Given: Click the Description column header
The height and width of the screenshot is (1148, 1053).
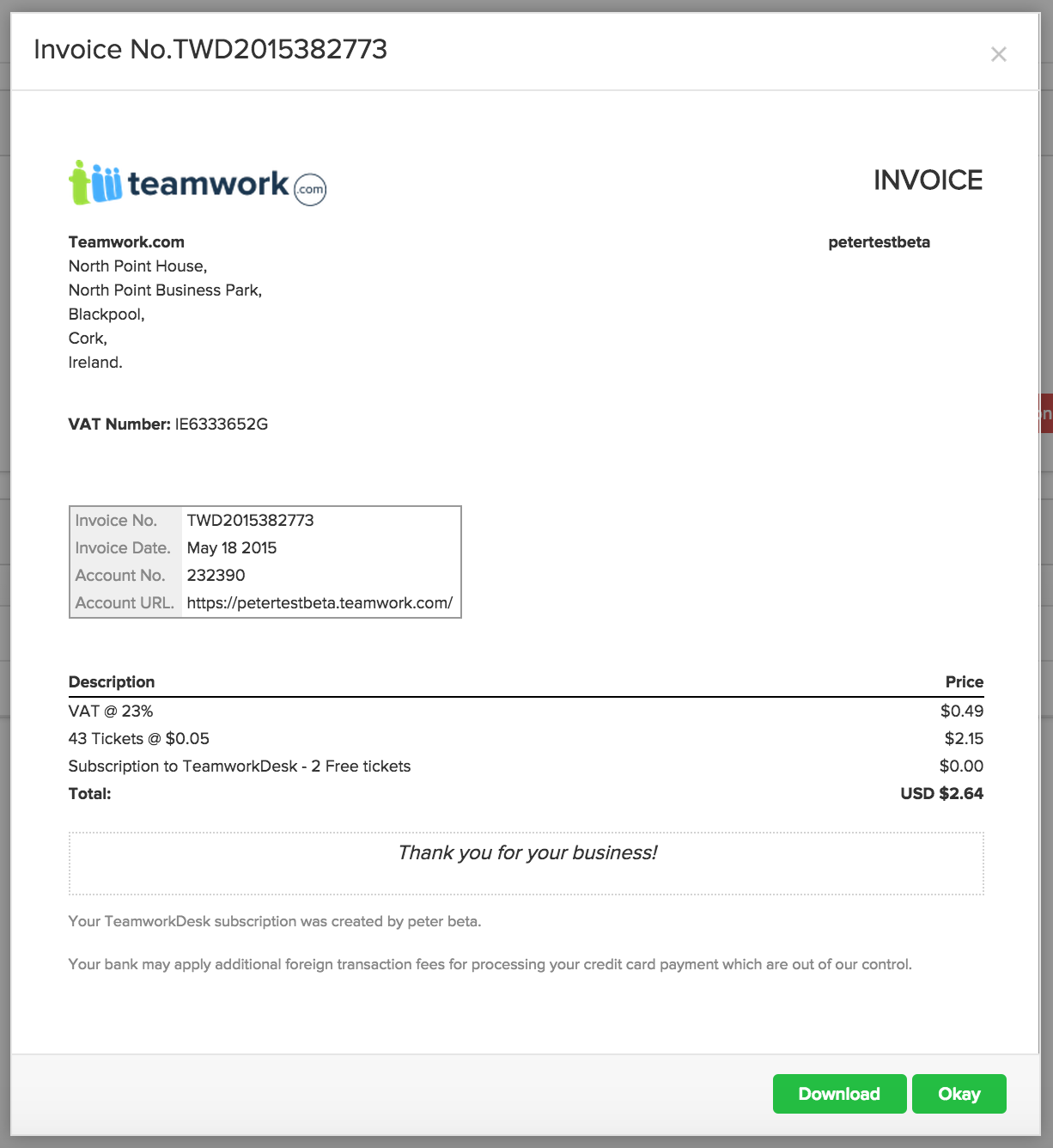Looking at the screenshot, I should (x=112, y=682).
